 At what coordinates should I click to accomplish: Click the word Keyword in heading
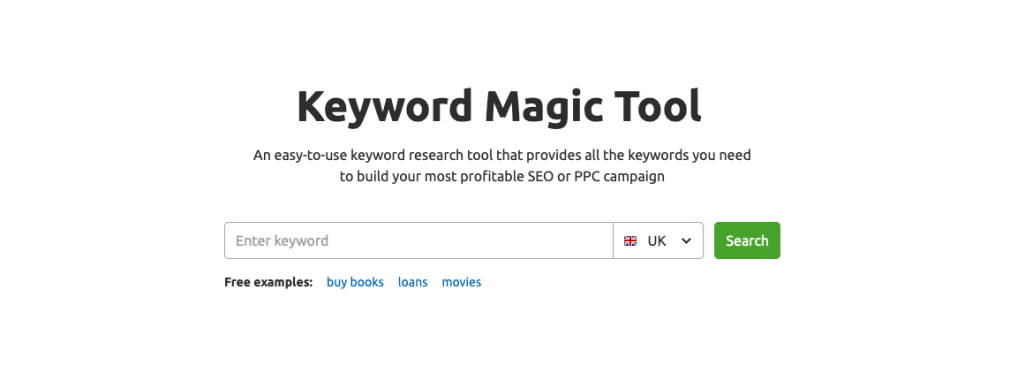(x=385, y=106)
